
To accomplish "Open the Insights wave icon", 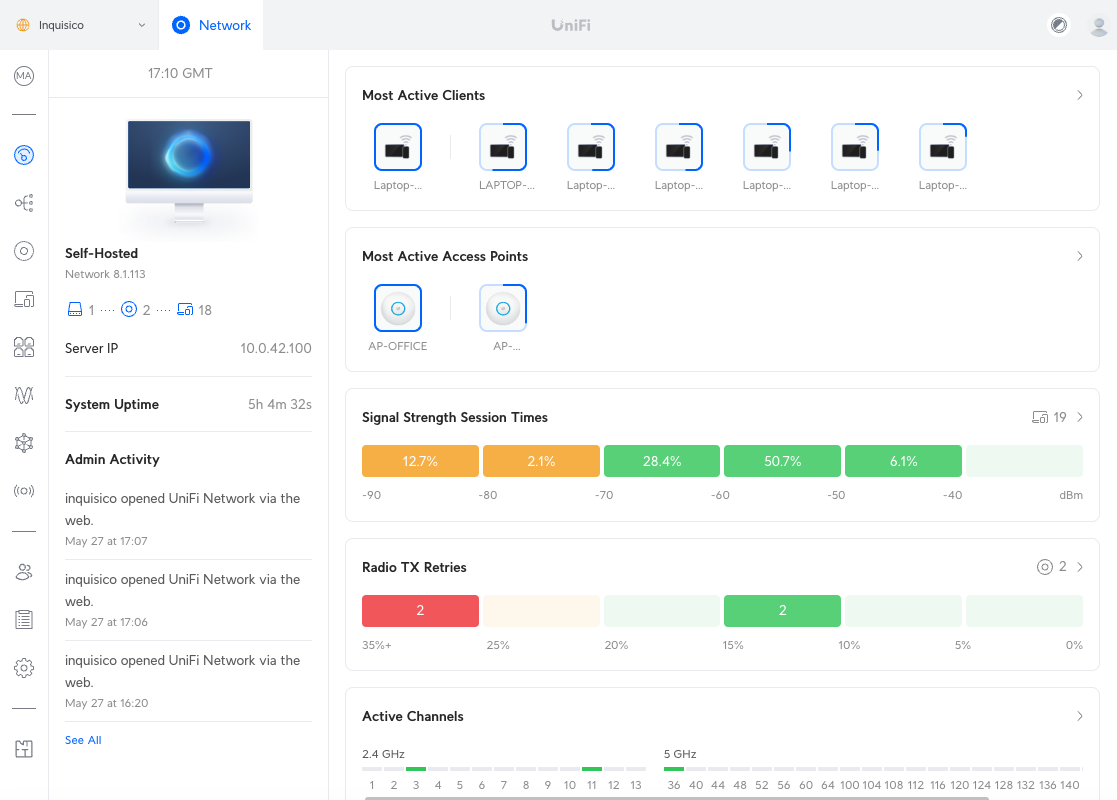I will coord(23,395).
